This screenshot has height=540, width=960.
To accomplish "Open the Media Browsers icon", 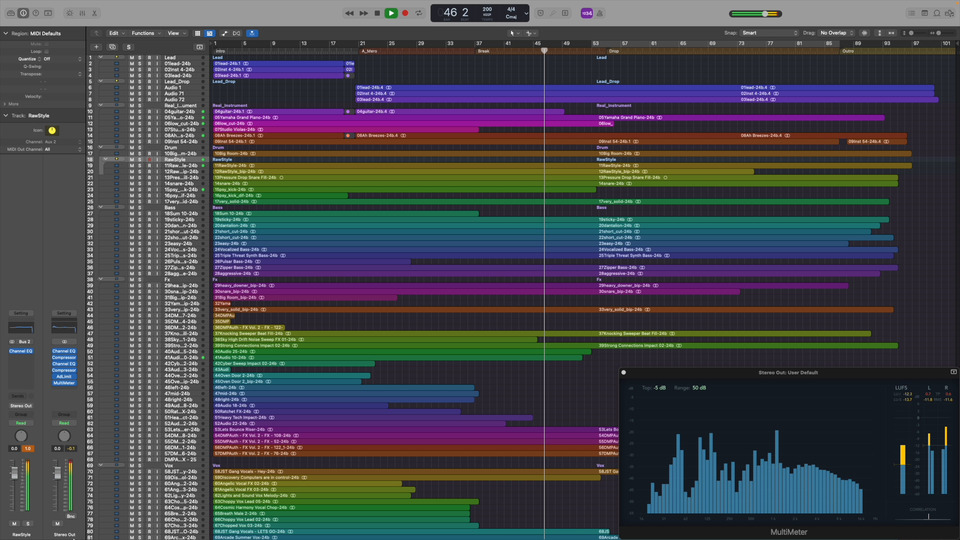I will pos(950,13).
